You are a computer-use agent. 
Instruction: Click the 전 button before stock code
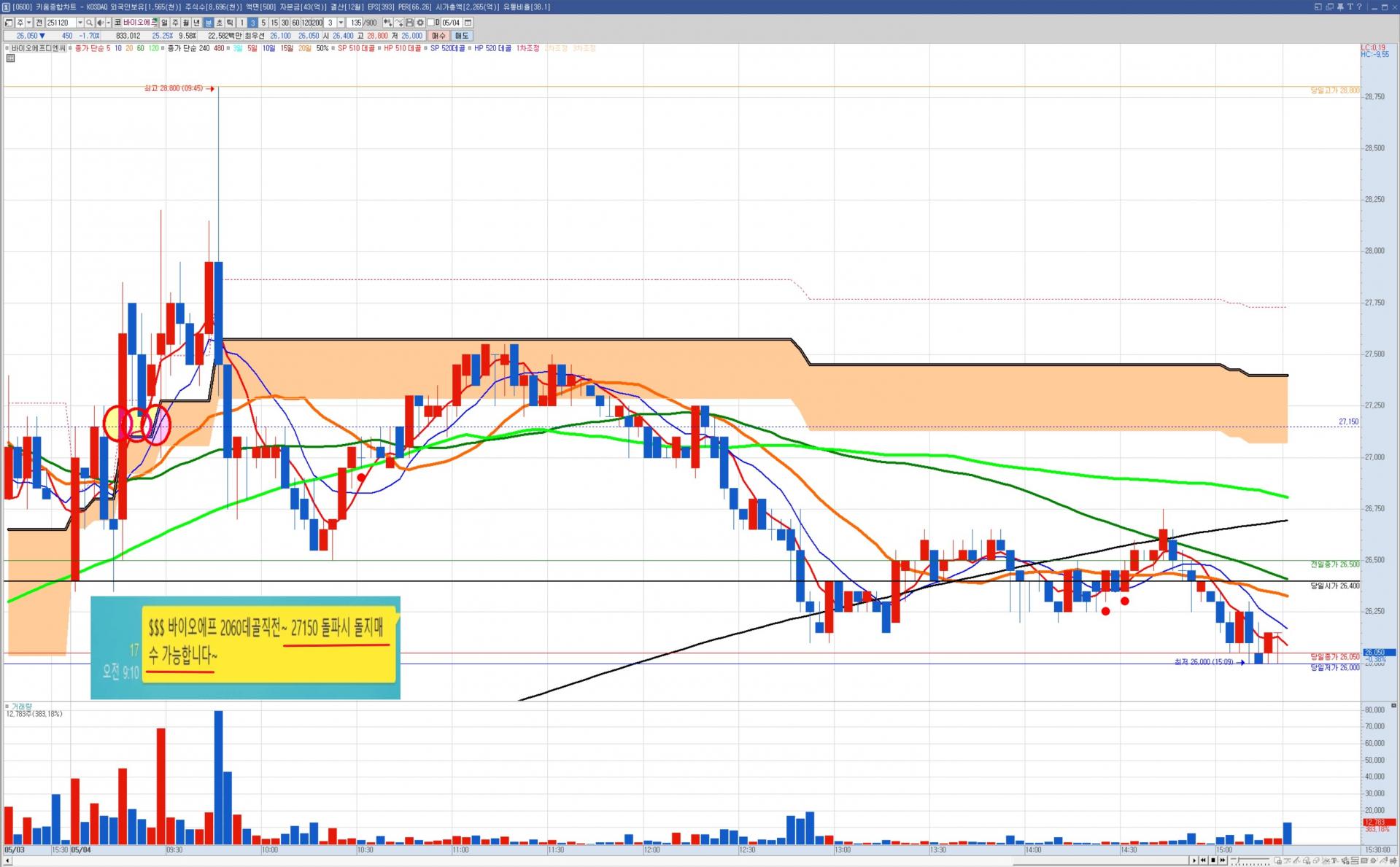[x=39, y=23]
